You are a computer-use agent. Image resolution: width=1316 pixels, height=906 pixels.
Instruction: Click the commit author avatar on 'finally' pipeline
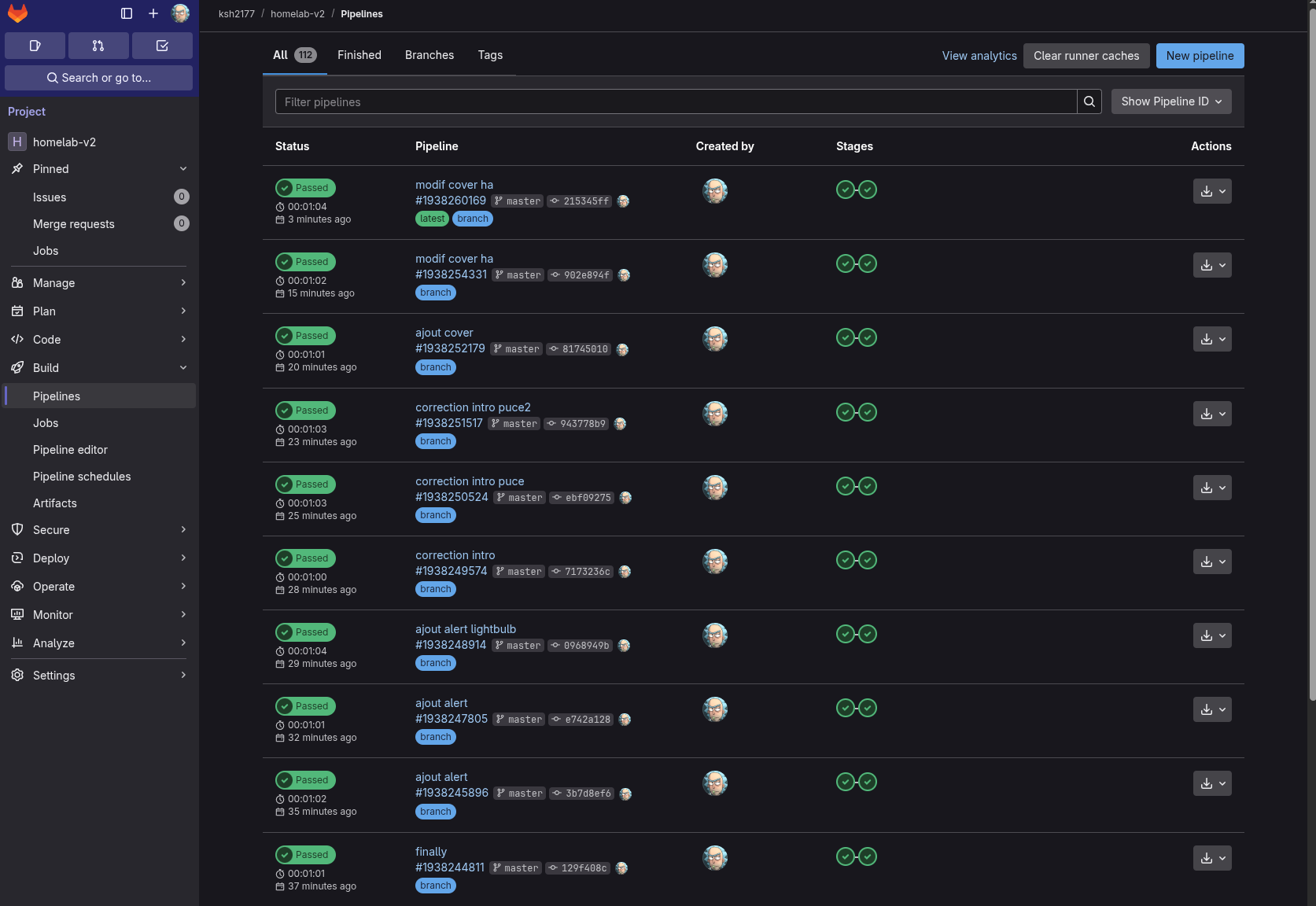click(x=621, y=868)
